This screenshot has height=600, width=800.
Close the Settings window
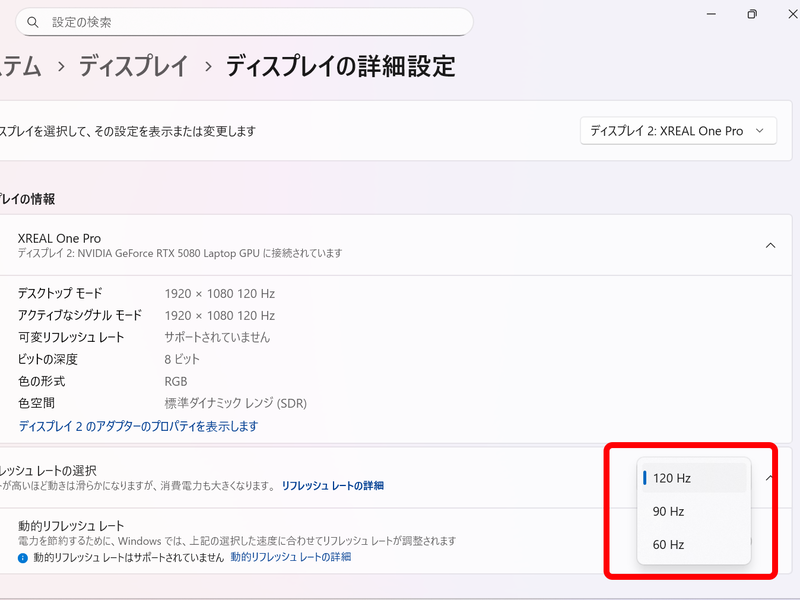point(792,14)
